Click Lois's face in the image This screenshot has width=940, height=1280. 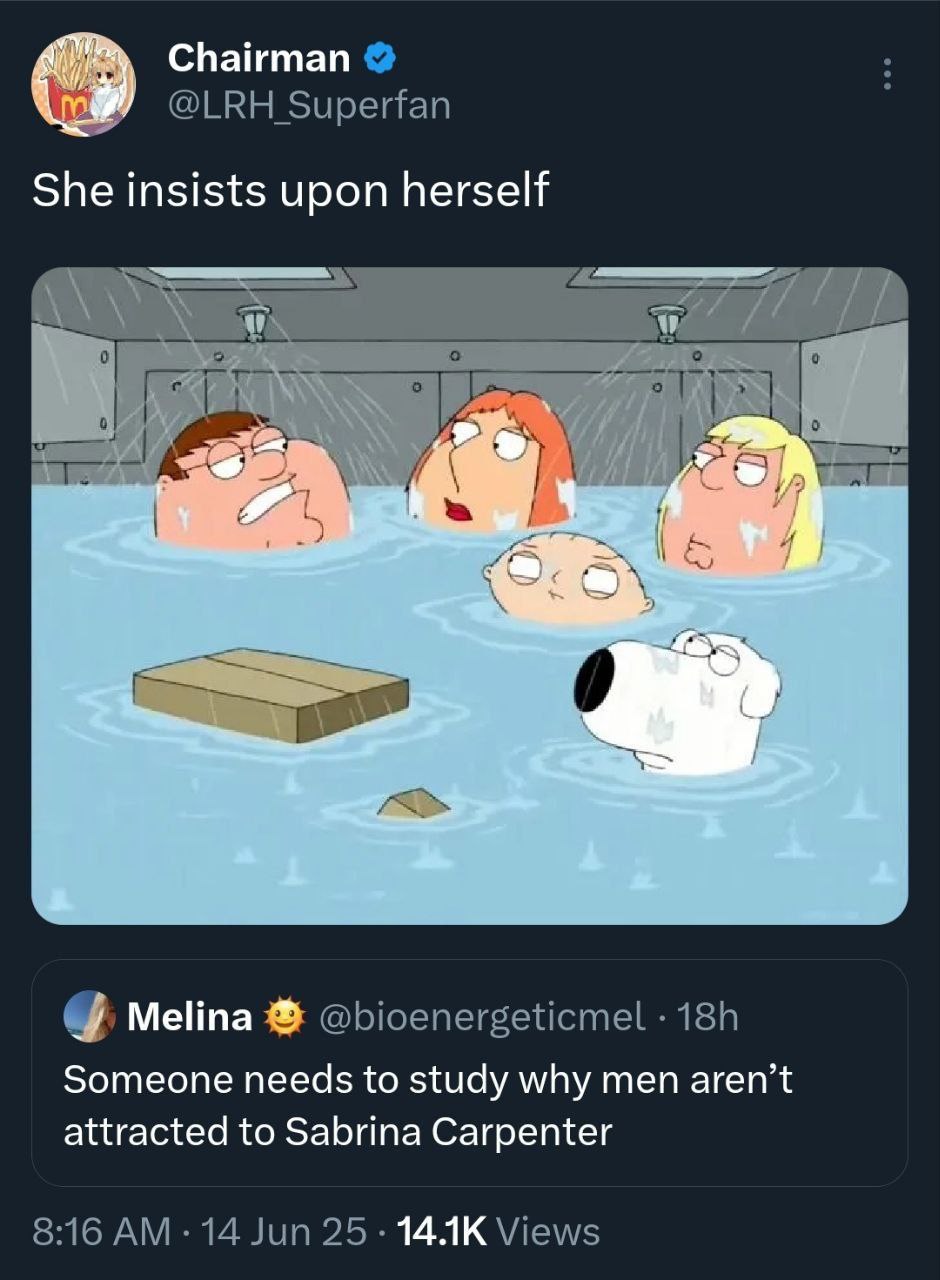pyautogui.click(x=490, y=463)
